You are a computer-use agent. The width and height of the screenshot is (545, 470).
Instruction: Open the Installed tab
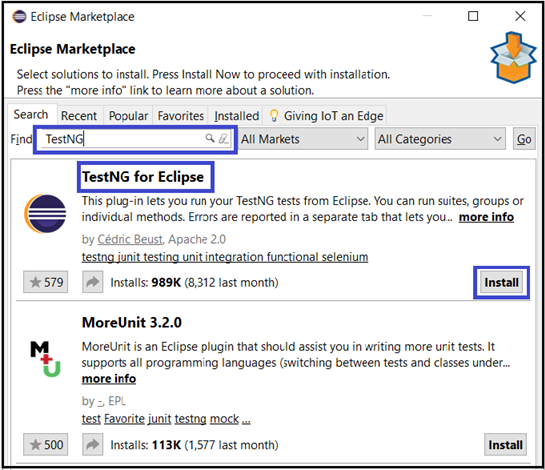[x=236, y=116]
